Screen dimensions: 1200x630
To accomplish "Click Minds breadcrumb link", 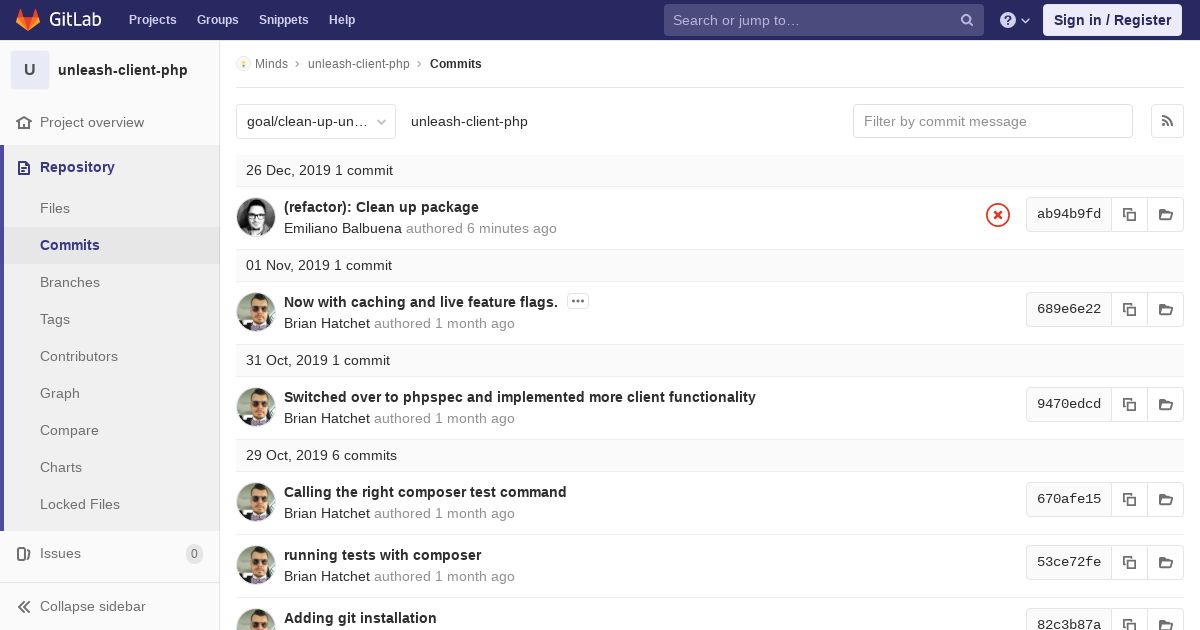I will [271, 64].
